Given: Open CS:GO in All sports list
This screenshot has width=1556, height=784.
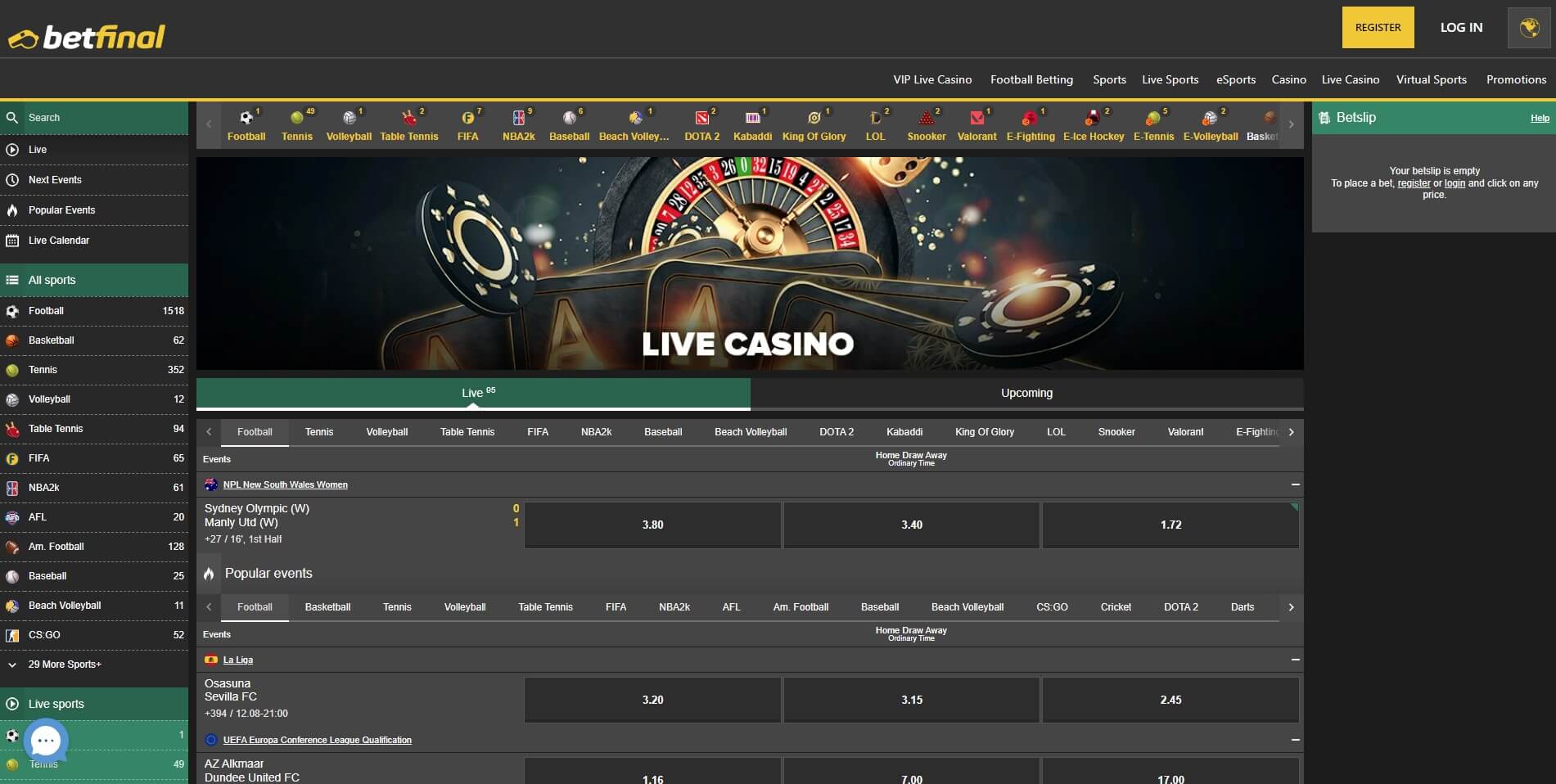Looking at the screenshot, I should click(x=94, y=635).
